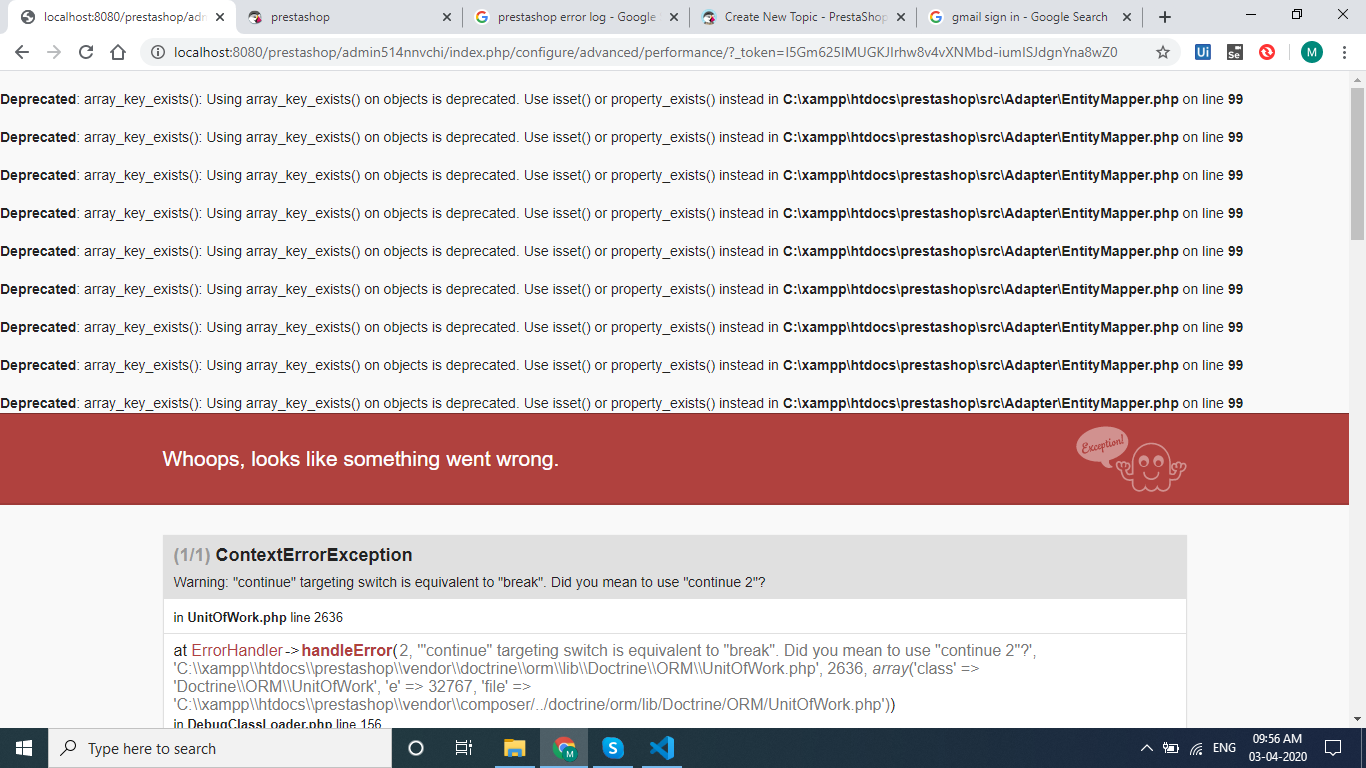Open Skype from the taskbar
The height and width of the screenshot is (768, 1366).
coord(613,748)
